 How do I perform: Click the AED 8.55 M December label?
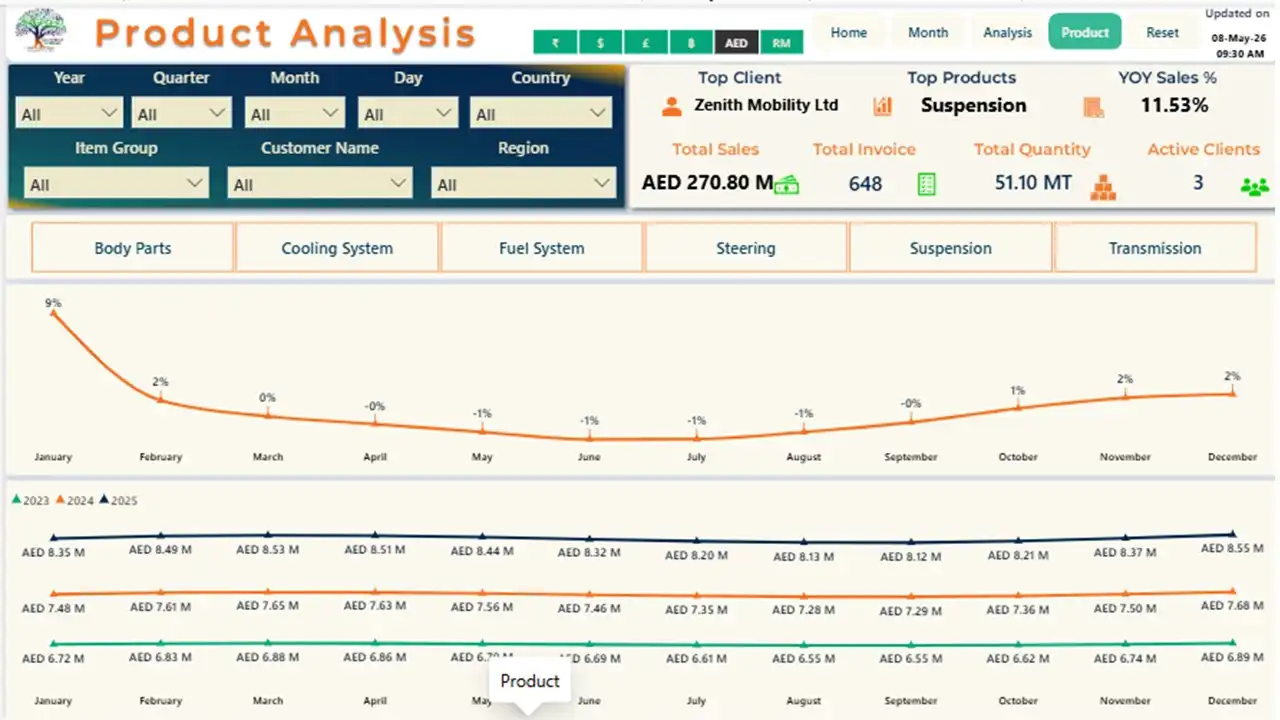coord(1232,549)
